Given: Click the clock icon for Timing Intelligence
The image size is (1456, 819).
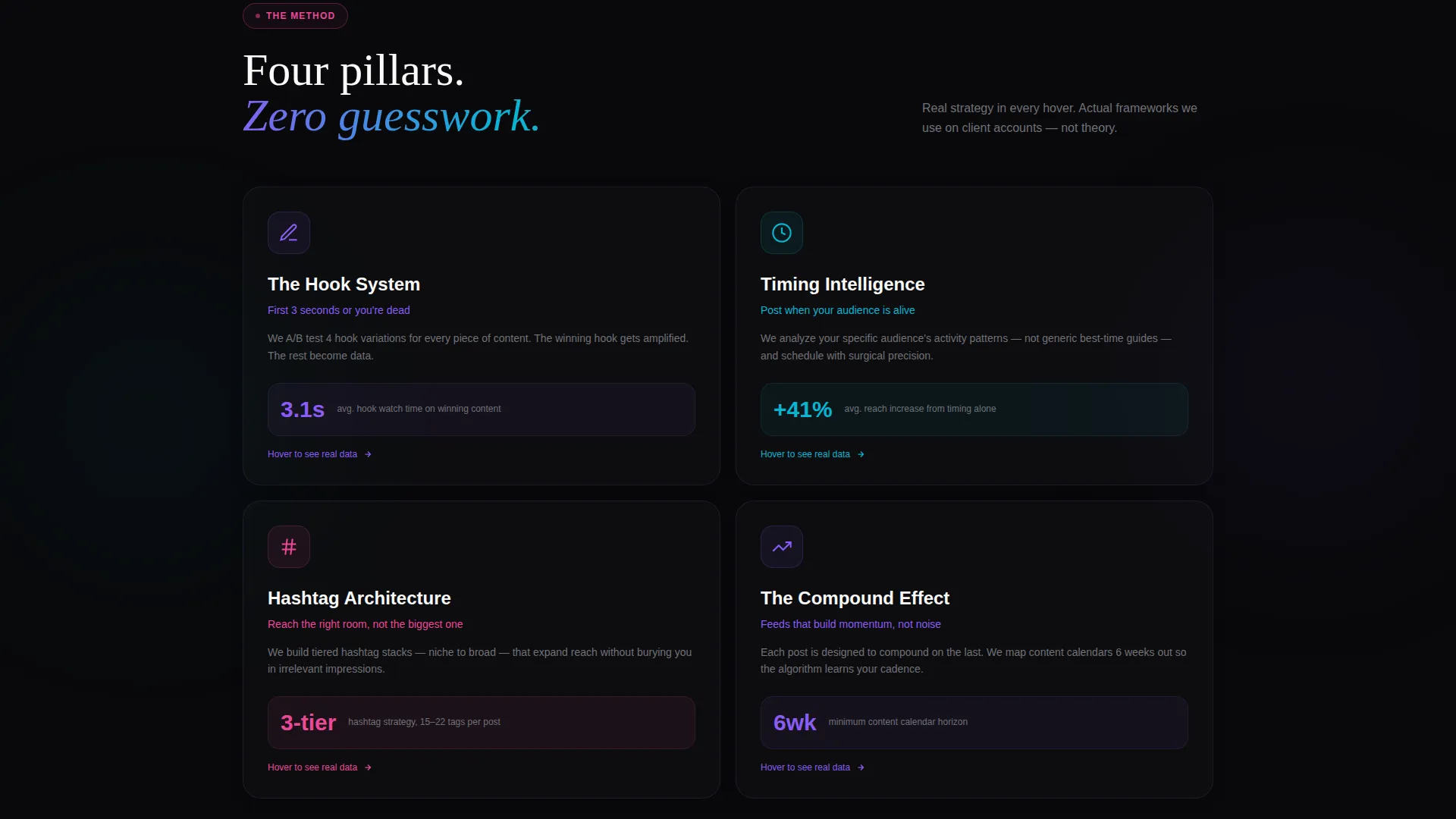Looking at the screenshot, I should pyautogui.click(x=782, y=233).
